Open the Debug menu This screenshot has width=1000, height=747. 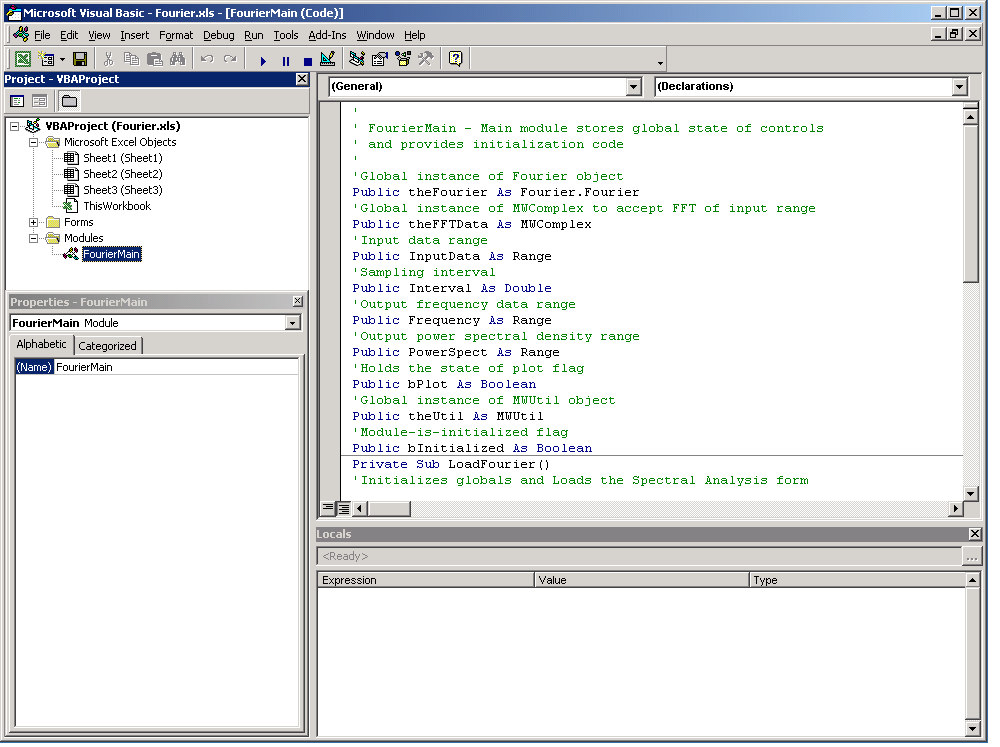pyautogui.click(x=219, y=35)
